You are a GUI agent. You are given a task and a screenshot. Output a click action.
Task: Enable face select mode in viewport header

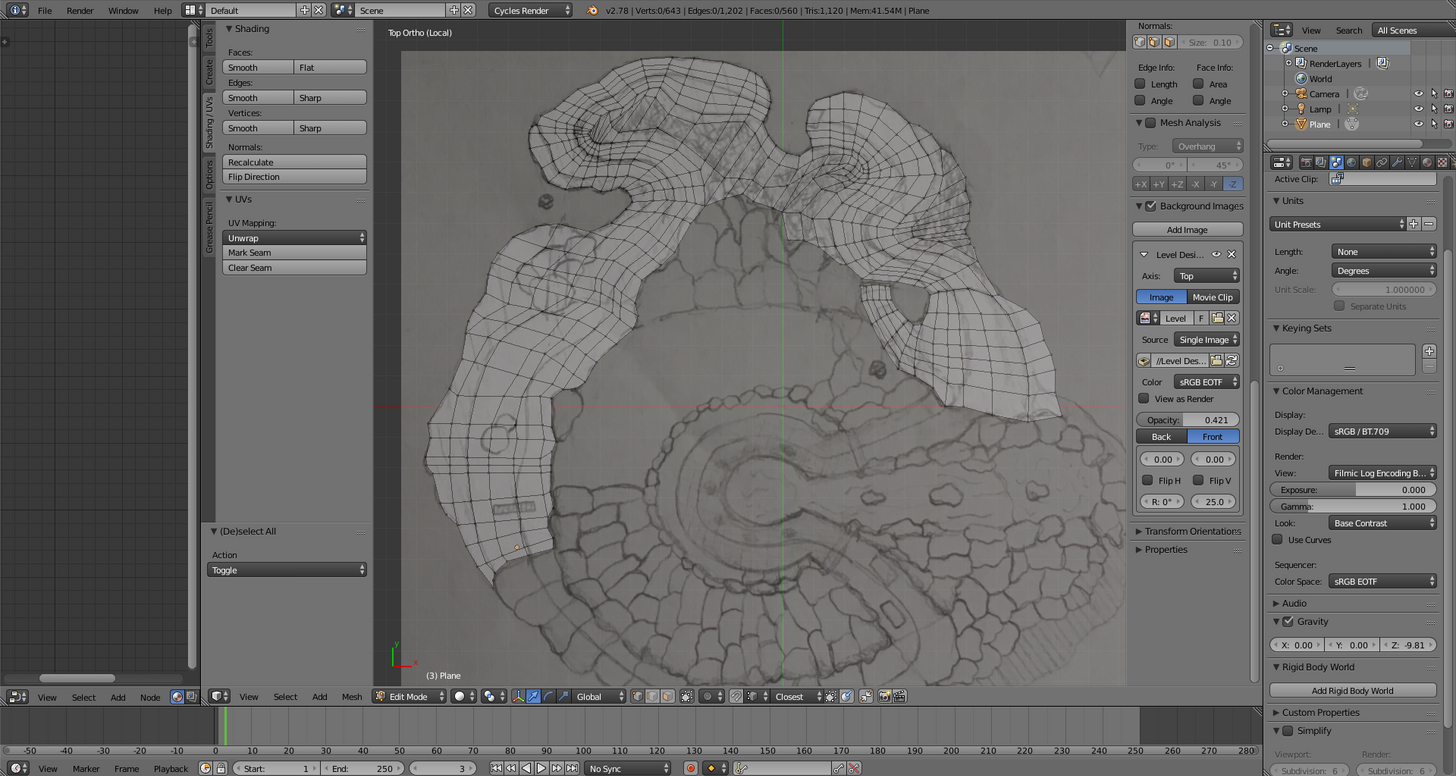pos(667,696)
